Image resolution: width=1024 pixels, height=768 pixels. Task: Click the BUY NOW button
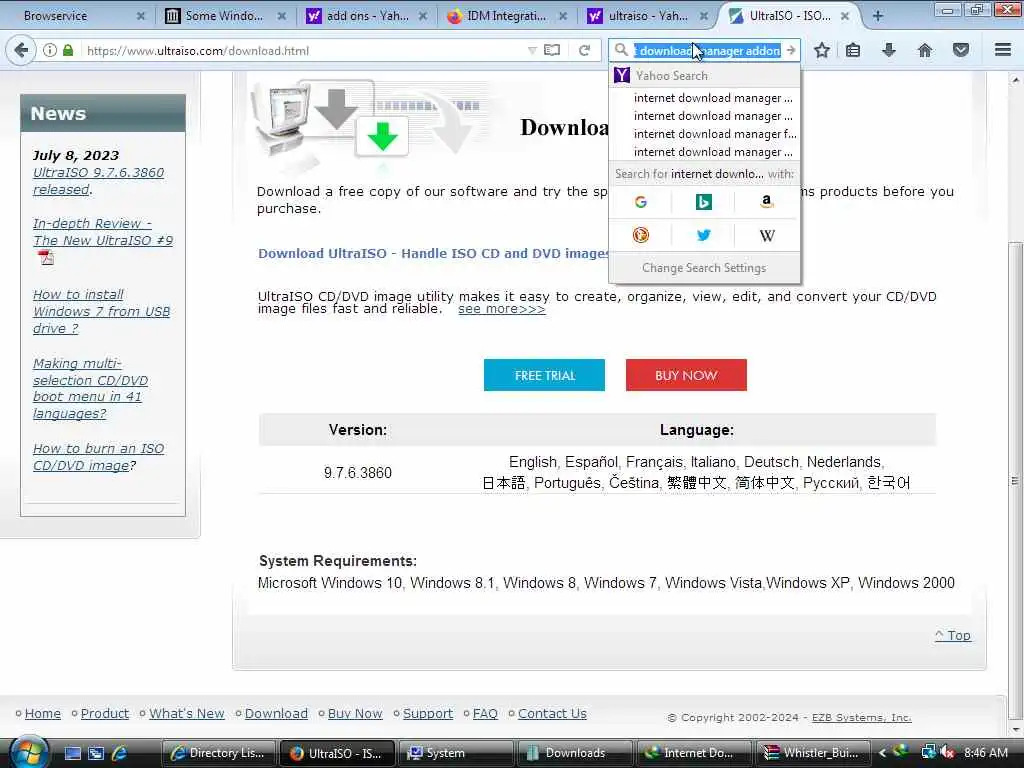click(x=686, y=375)
